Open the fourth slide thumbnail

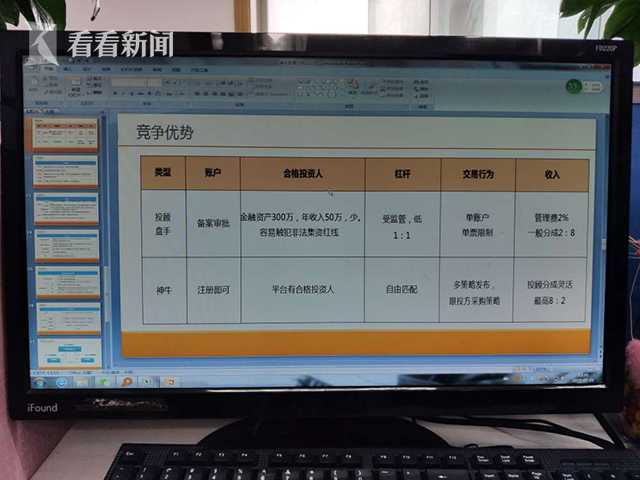pyautogui.click(x=67, y=245)
